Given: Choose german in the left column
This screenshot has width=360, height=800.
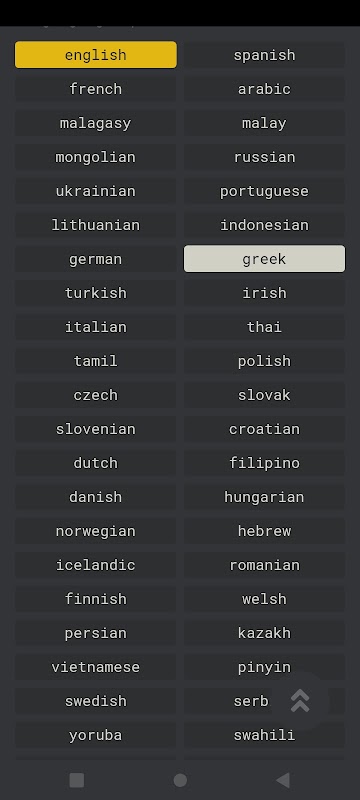Looking at the screenshot, I should pyautogui.click(x=96, y=259).
